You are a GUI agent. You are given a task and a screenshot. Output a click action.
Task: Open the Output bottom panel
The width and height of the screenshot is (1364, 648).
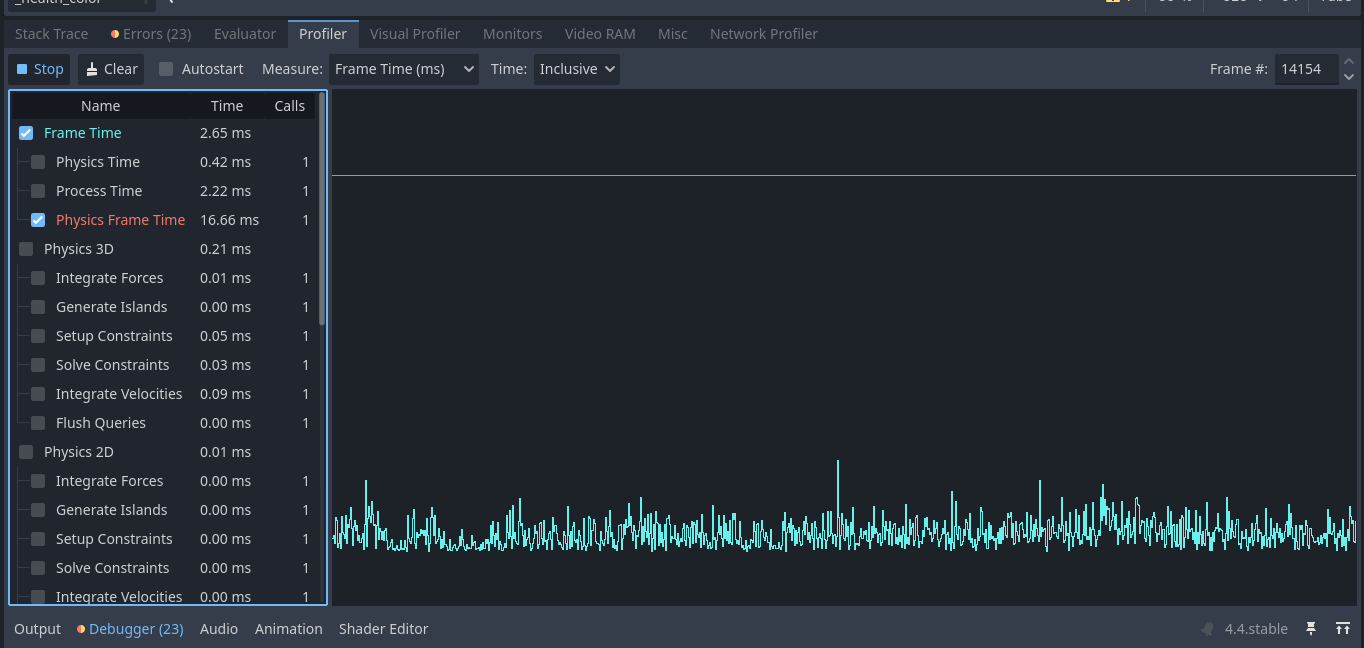click(x=38, y=629)
